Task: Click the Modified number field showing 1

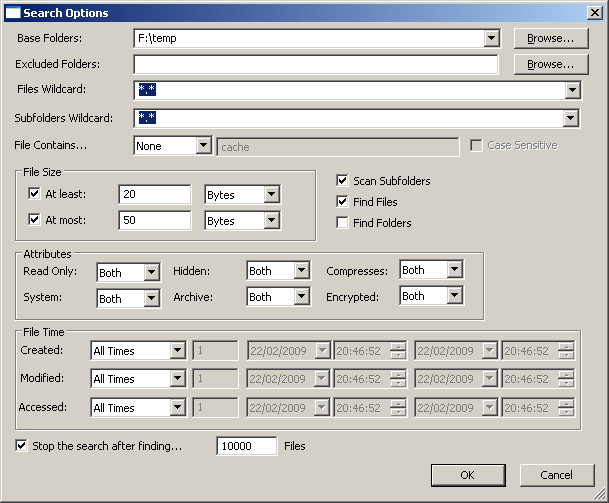Action: (x=216, y=378)
